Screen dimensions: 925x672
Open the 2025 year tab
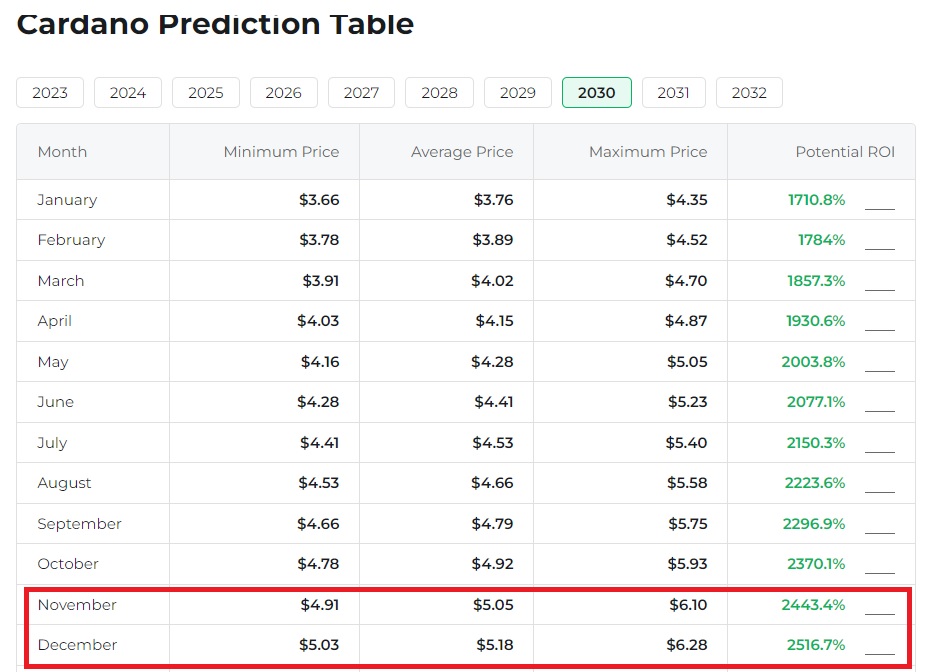[206, 93]
